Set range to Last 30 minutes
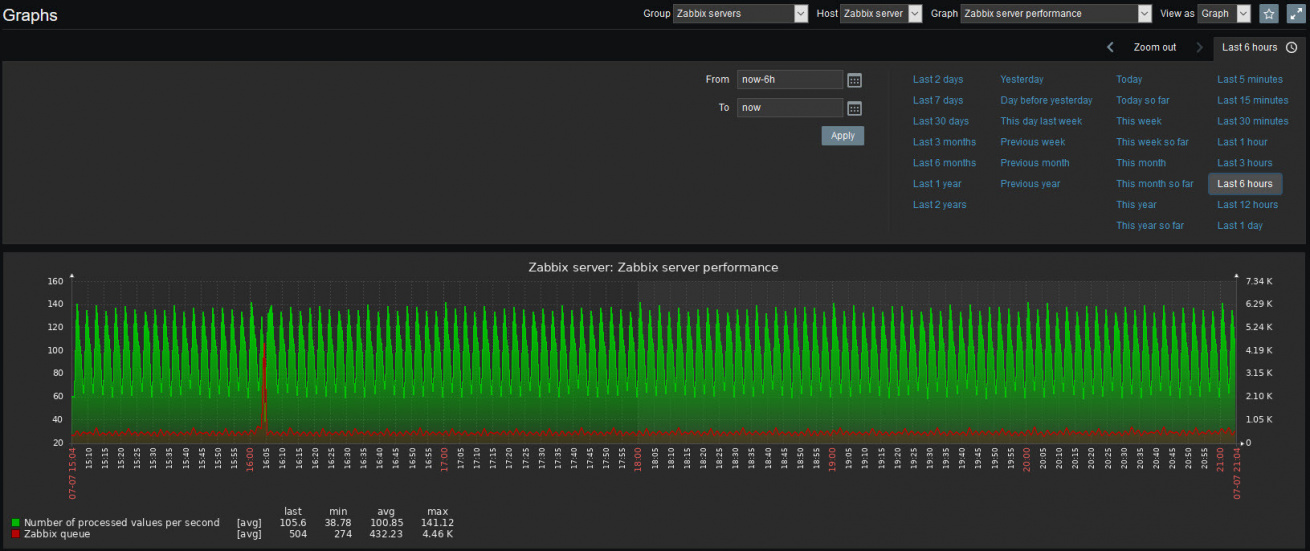Image resolution: width=1310 pixels, height=551 pixels. click(x=1253, y=121)
